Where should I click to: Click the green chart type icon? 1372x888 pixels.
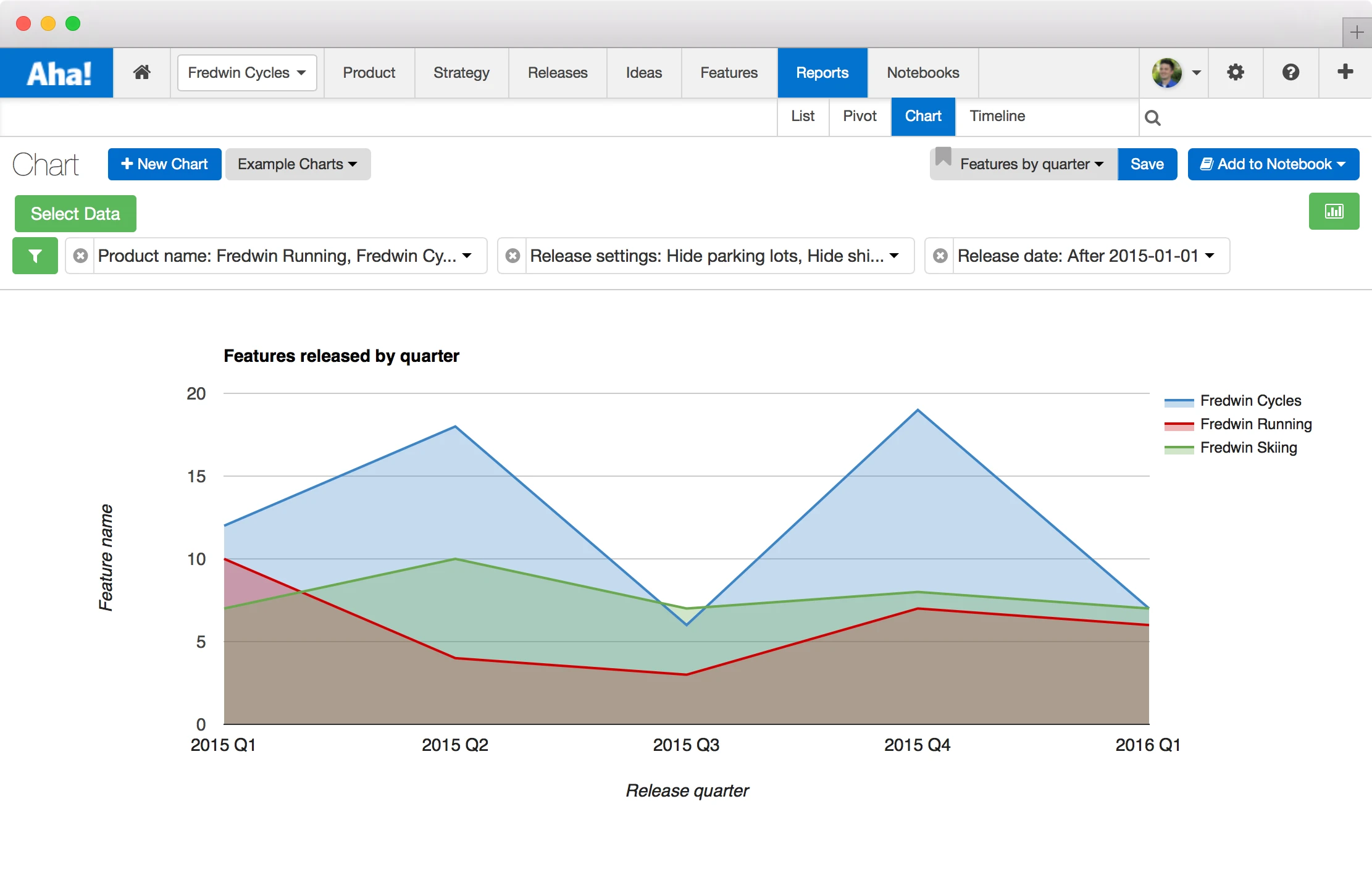click(x=1334, y=211)
